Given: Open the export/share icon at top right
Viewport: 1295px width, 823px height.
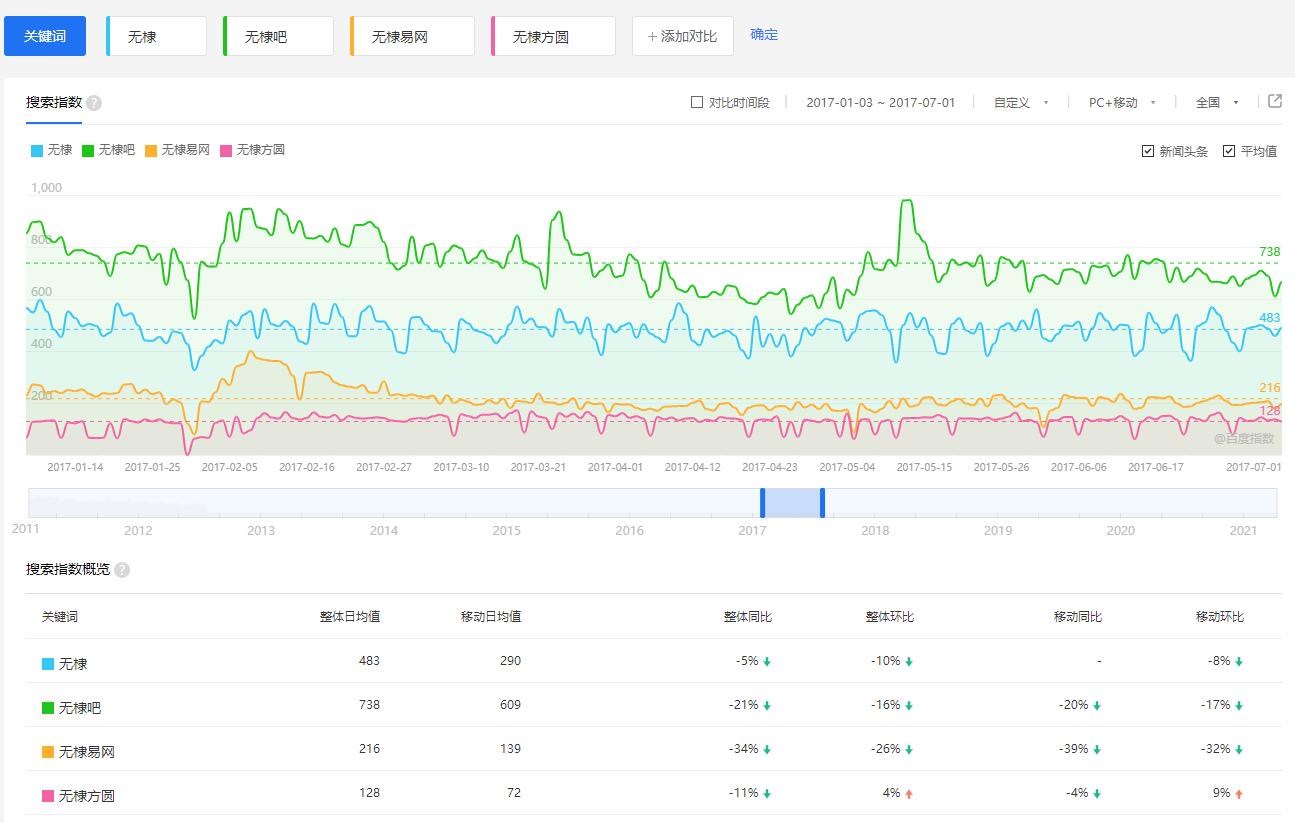Looking at the screenshot, I should (1274, 101).
